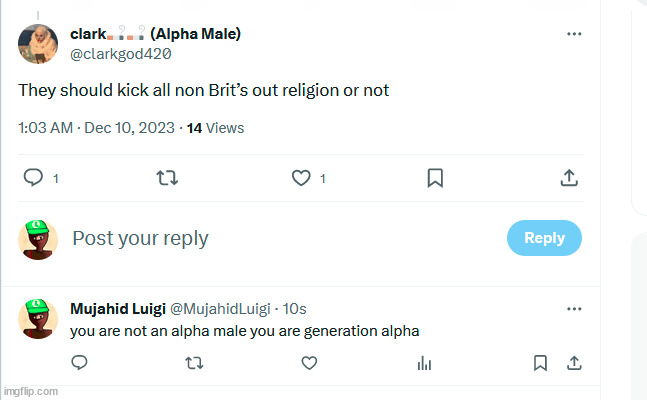Screen dimensions: 647x400
Task: Repost Mujahid Luigi's reply
Action: pos(193,362)
